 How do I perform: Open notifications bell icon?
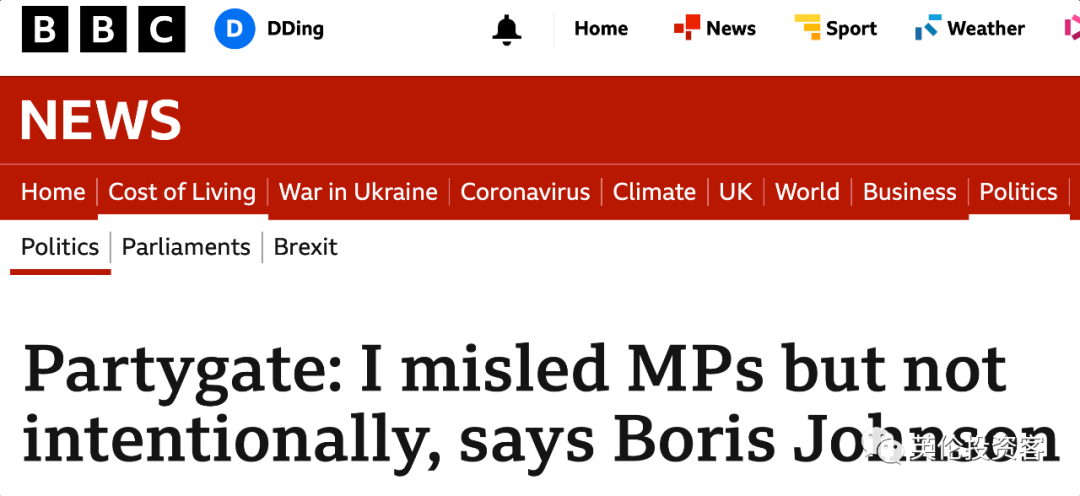coord(506,30)
